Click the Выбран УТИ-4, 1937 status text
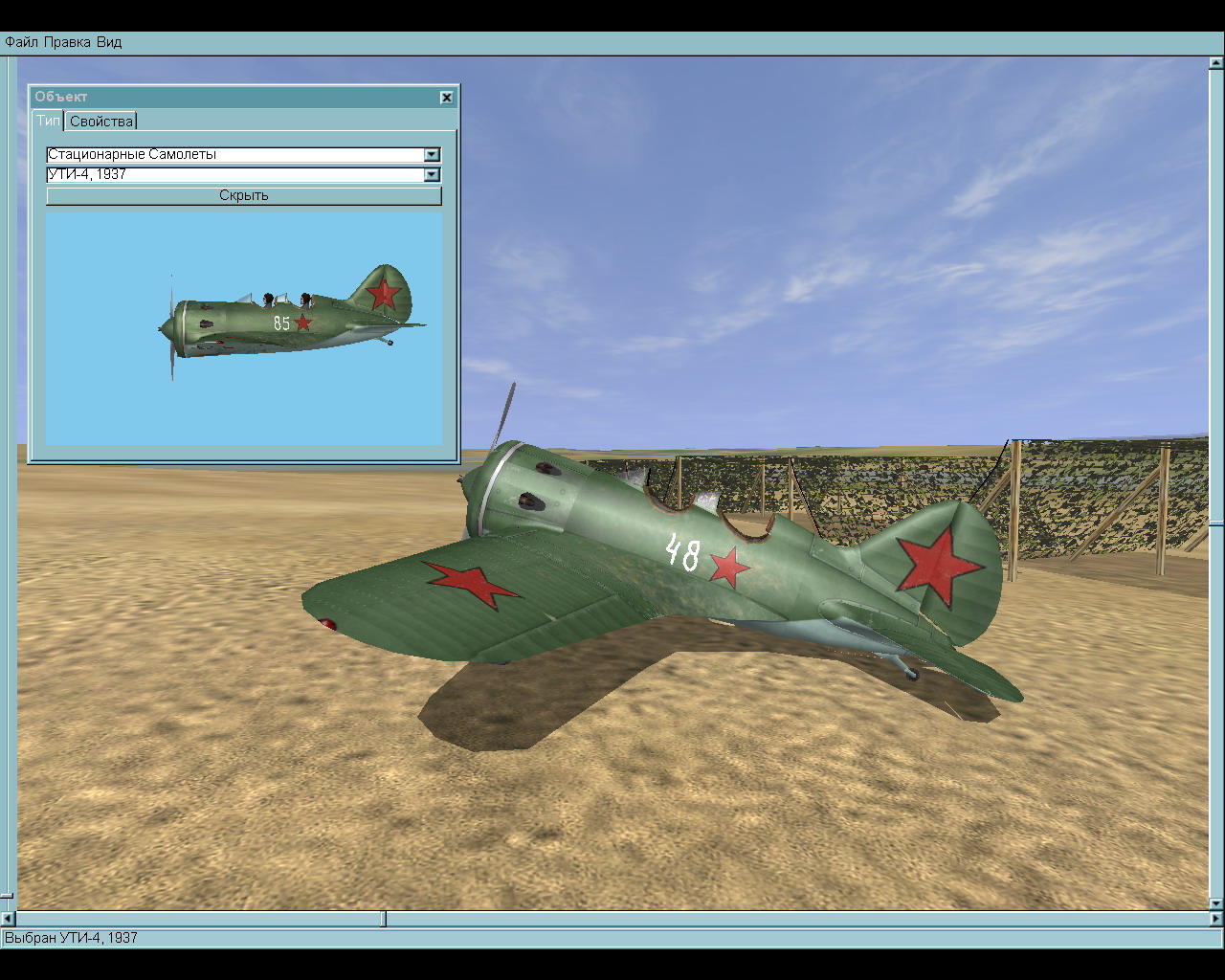 tap(71, 939)
